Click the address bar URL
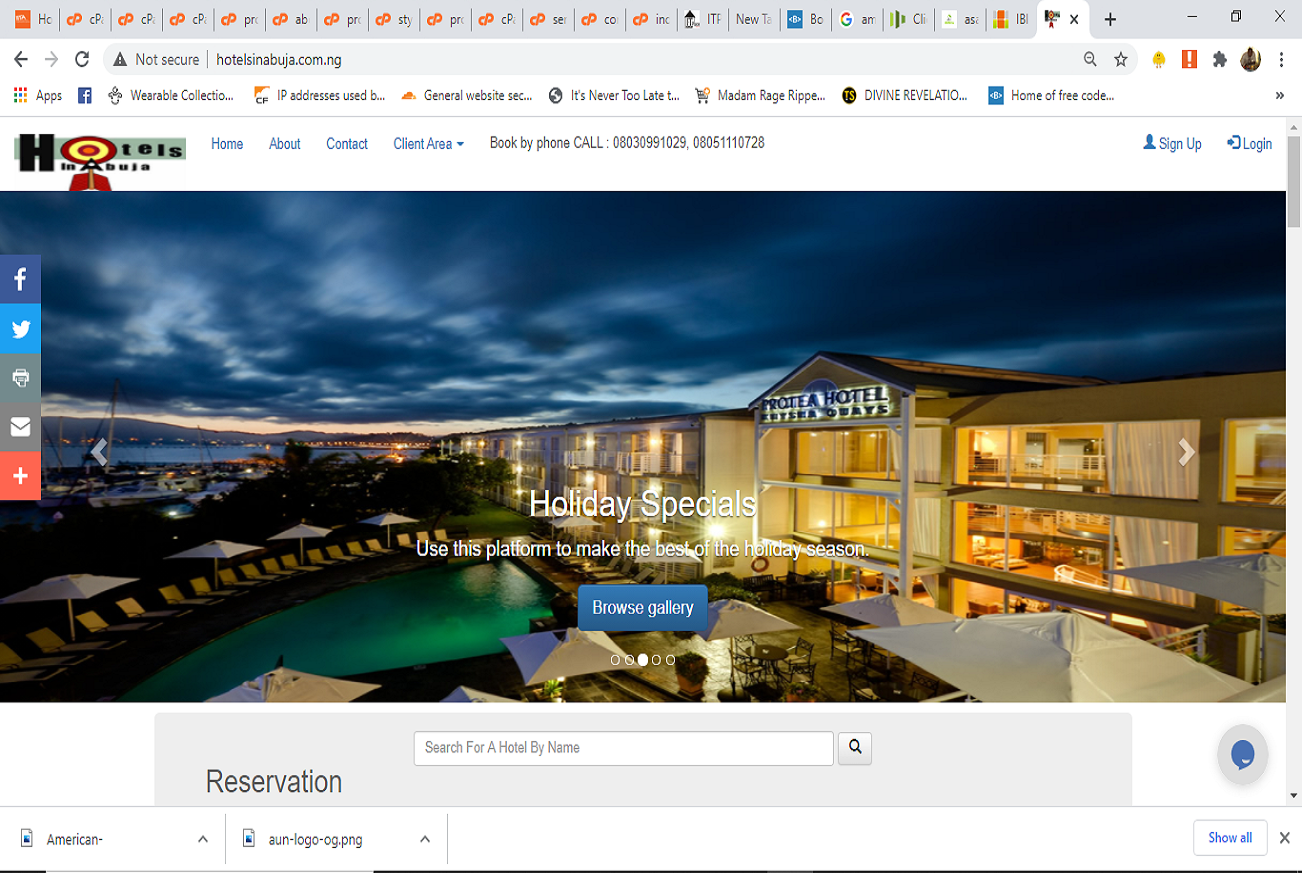The image size is (1302, 873). tap(279, 60)
